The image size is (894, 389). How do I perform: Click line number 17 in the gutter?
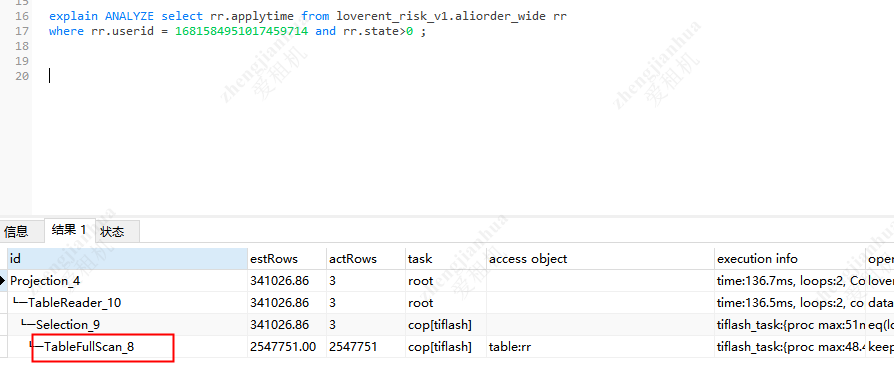(x=22, y=31)
